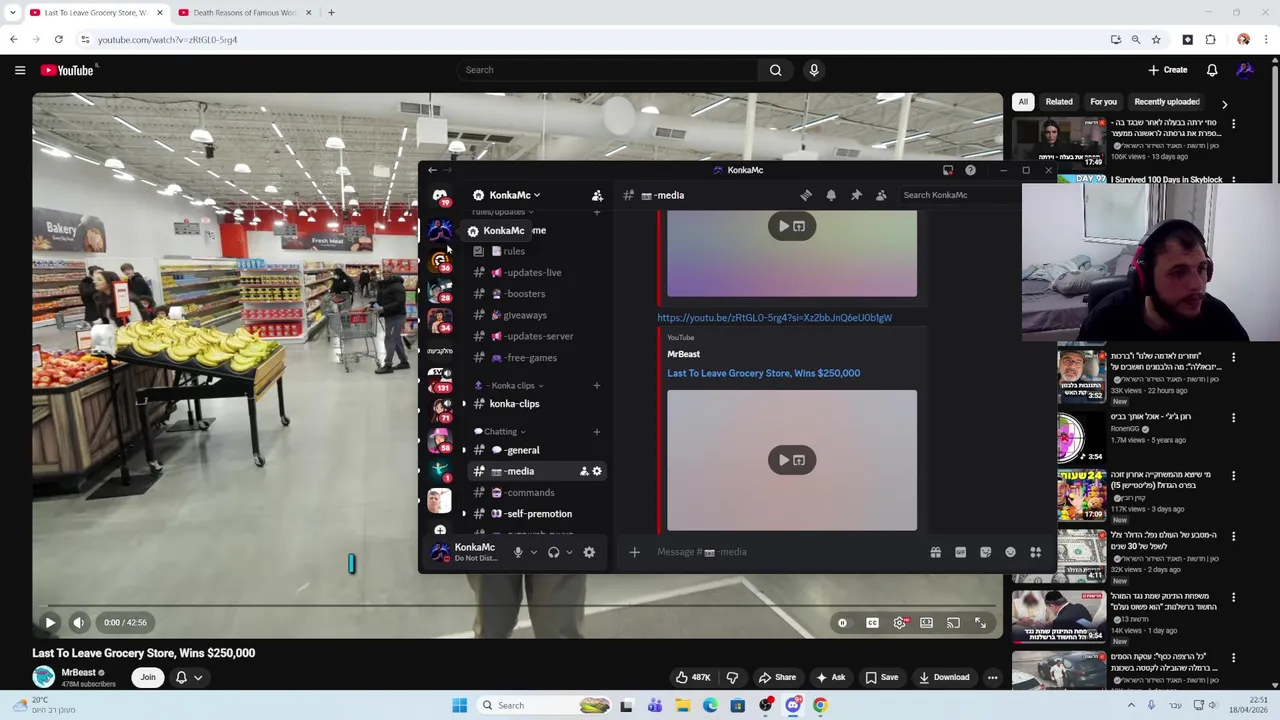
Task: Collapse the Chatting category
Action: [x=500, y=432]
